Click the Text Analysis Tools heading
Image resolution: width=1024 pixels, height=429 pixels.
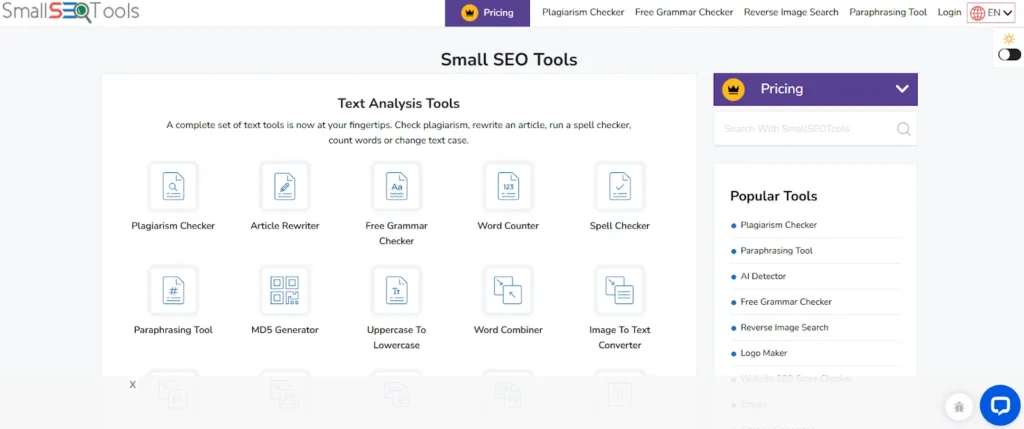(x=398, y=103)
